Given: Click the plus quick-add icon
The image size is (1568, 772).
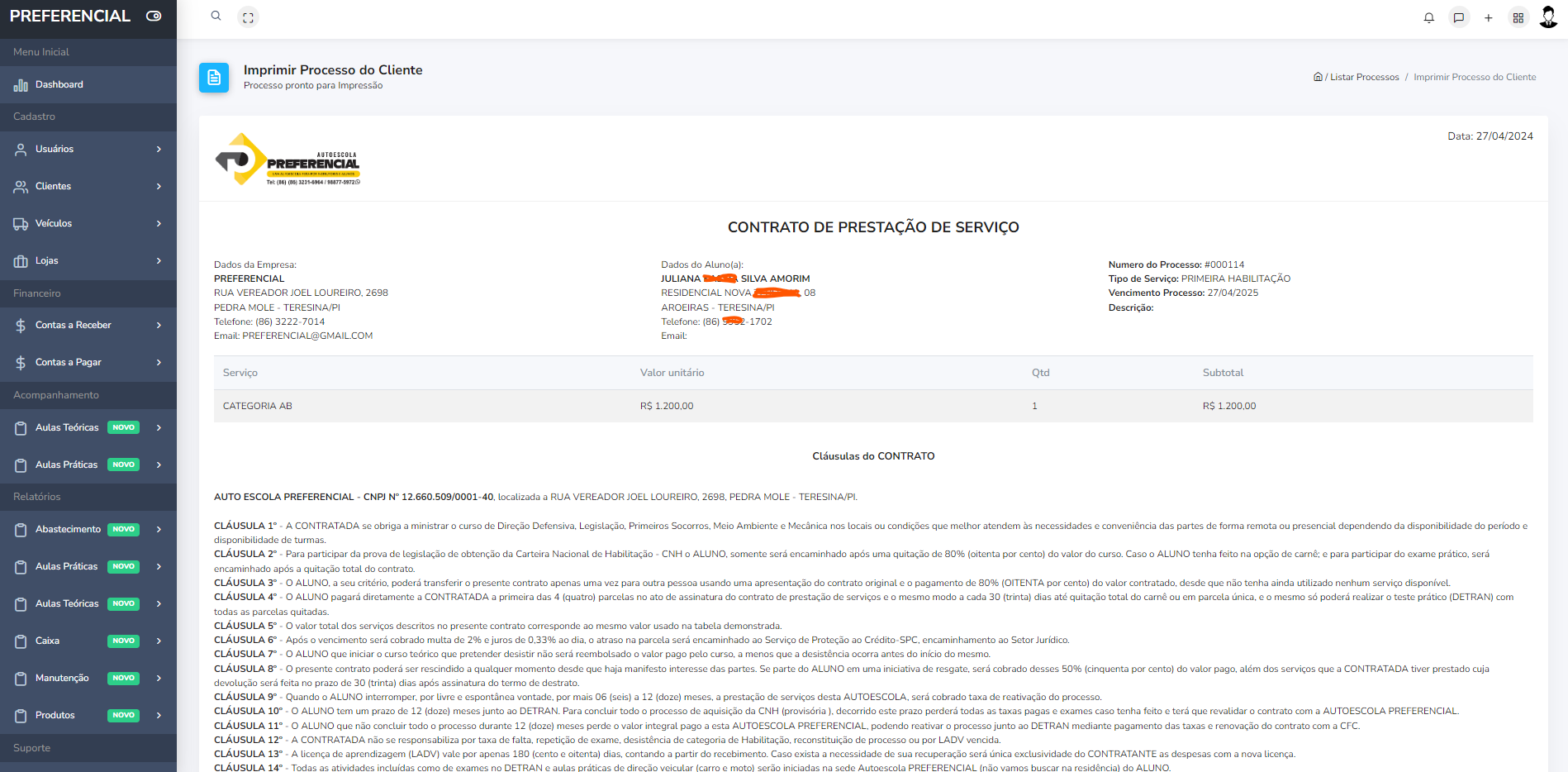Looking at the screenshot, I should click(x=1488, y=17).
